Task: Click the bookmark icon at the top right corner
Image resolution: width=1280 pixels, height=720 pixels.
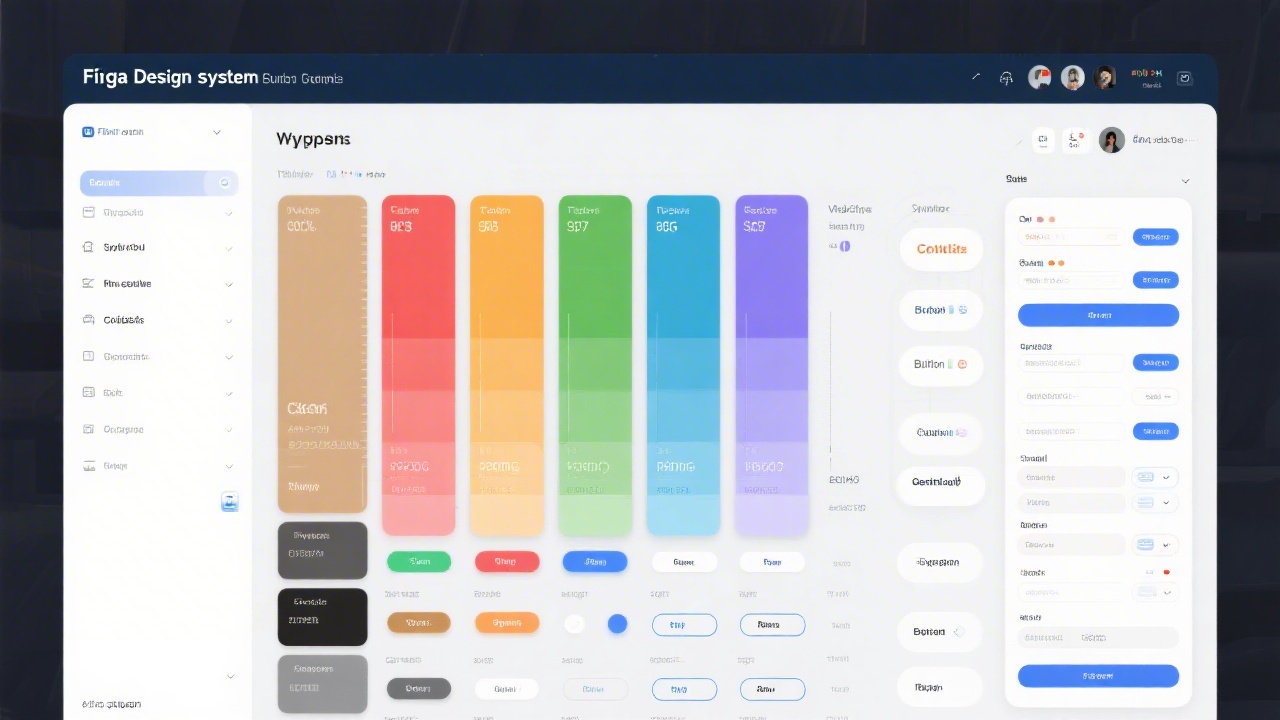Action: (x=1185, y=77)
